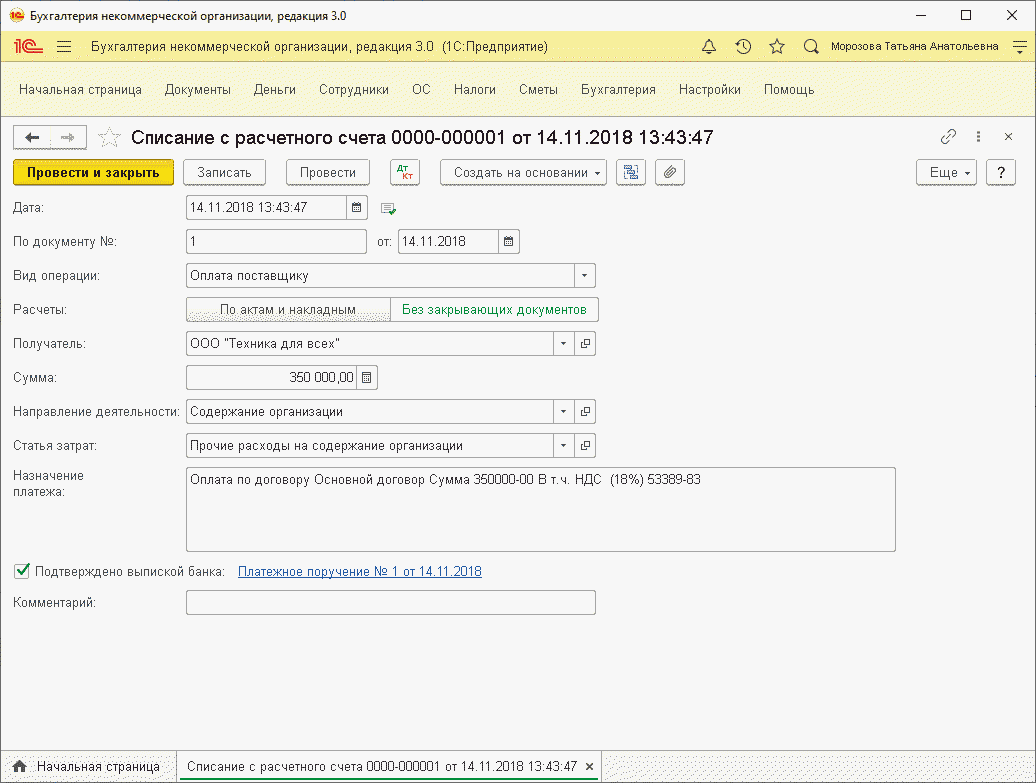The height and width of the screenshot is (783, 1036).
Task: Open the three-dot form options menu
Action: click(979, 137)
